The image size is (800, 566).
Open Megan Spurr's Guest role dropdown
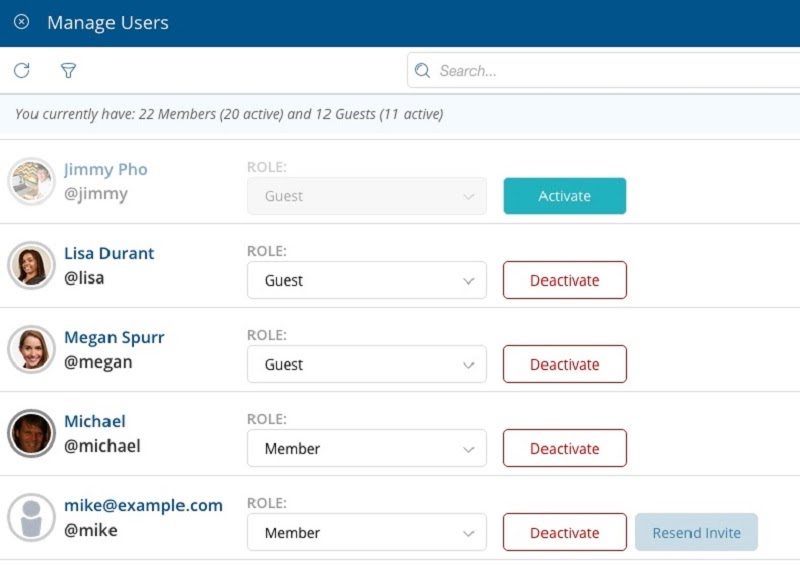click(x=367, y=364)
